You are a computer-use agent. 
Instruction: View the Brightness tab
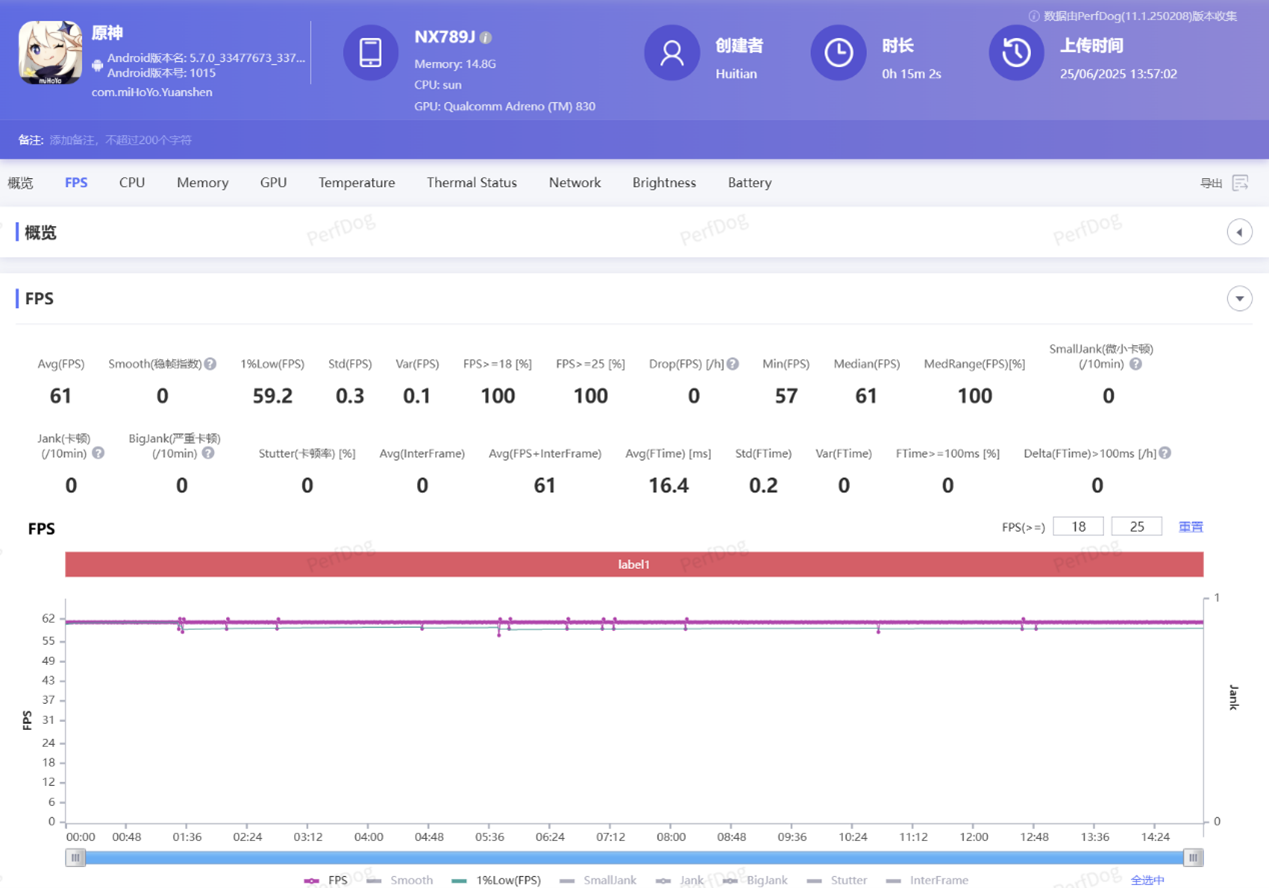click(664, 183)
